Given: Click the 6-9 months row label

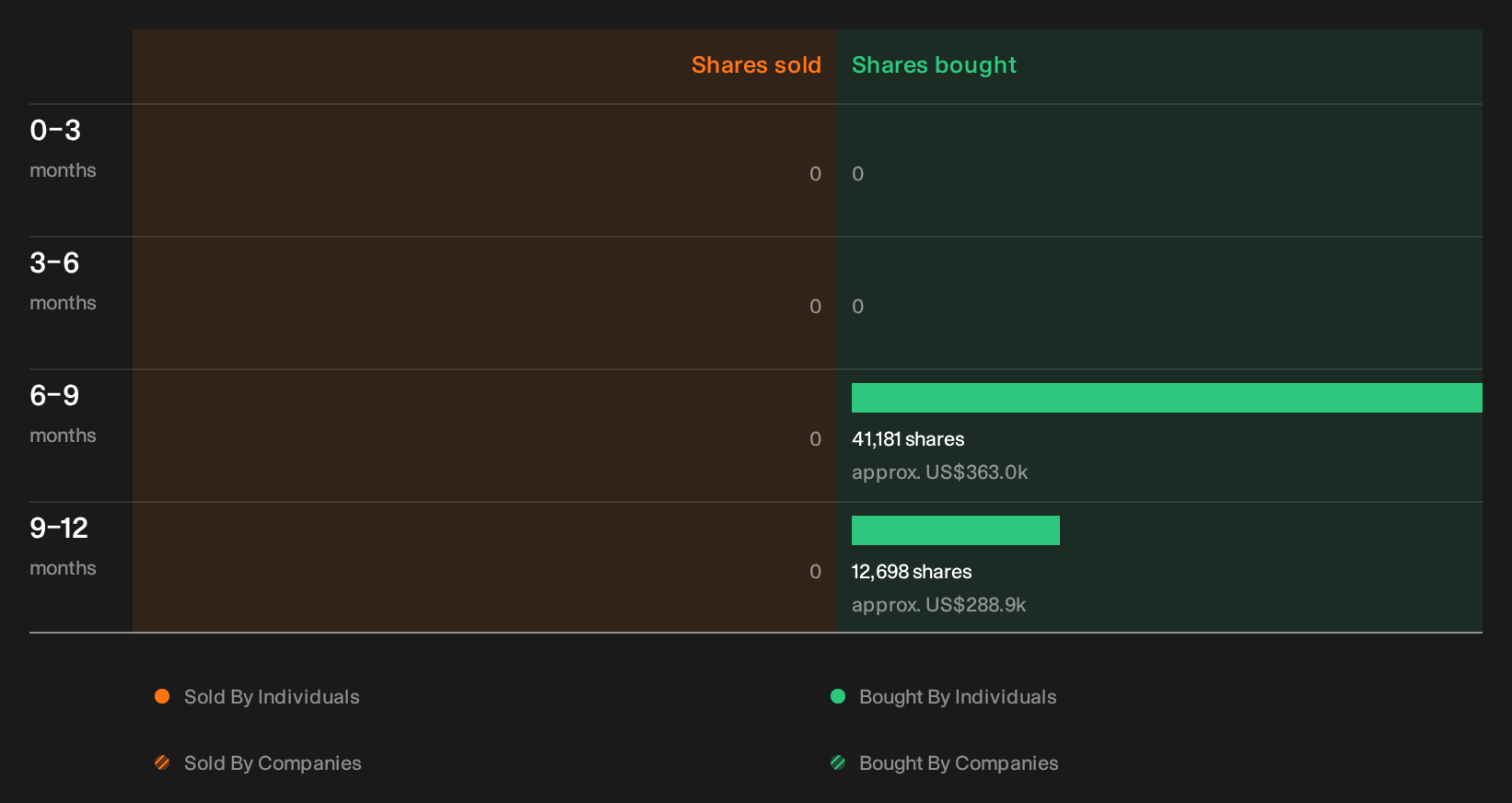Looking at the screenshot, I should pos(63,413).
